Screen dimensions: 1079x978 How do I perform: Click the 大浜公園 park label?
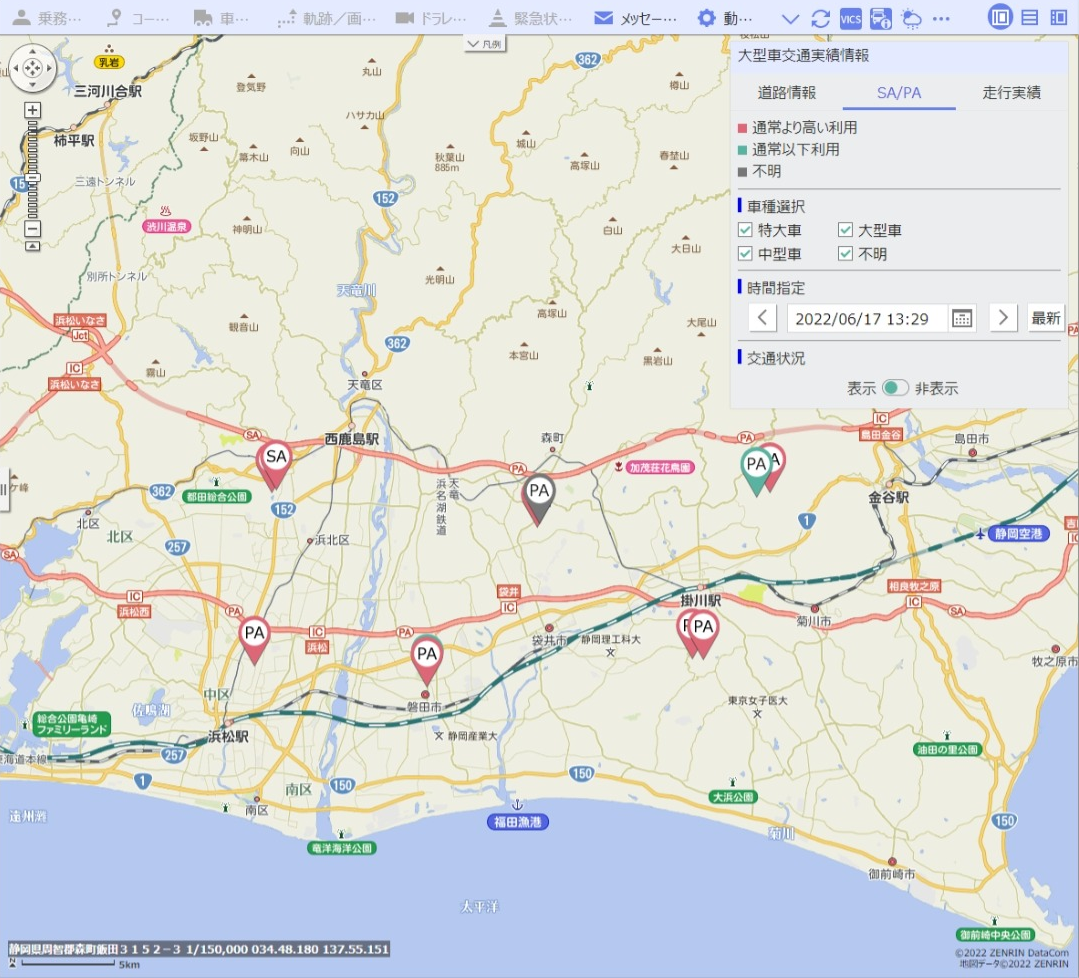coord(734,797)
